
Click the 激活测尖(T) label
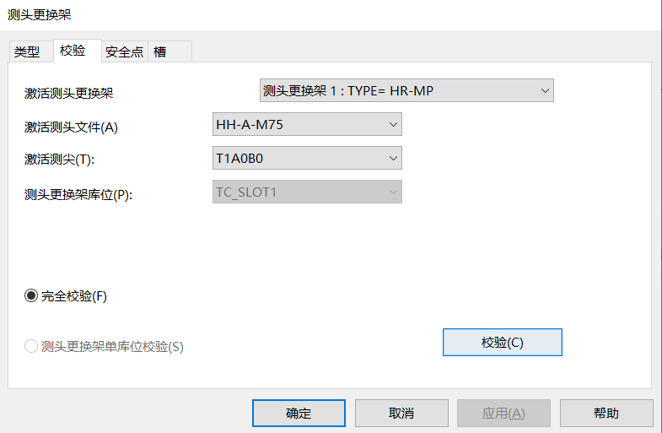click(66, 160)
